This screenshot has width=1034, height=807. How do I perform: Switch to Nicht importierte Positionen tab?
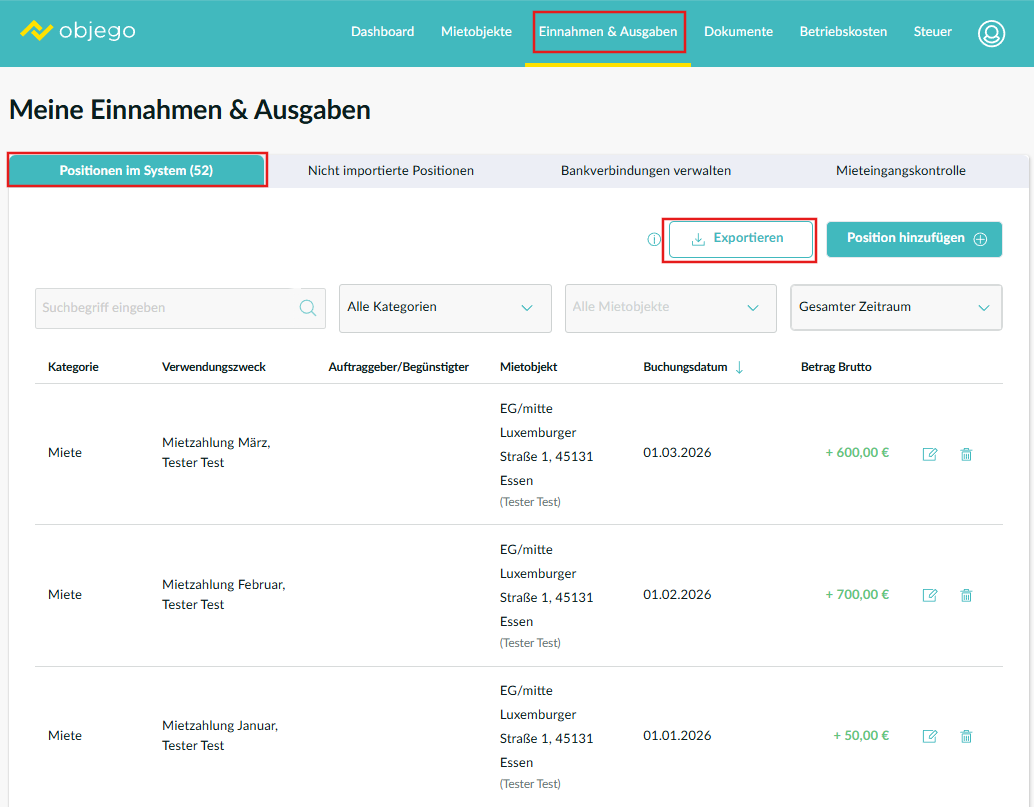point(391,171)
